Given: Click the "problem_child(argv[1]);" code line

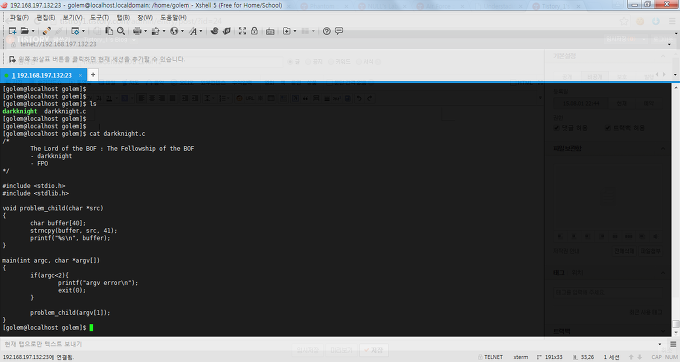Looking at the screenshot, I should [x=70, y=313].
